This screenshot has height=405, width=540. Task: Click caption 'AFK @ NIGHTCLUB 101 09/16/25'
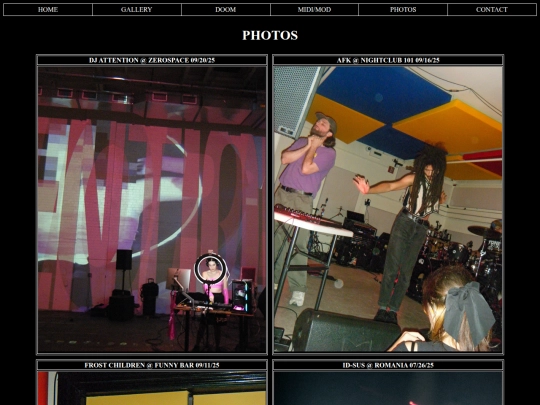point(388,60)
